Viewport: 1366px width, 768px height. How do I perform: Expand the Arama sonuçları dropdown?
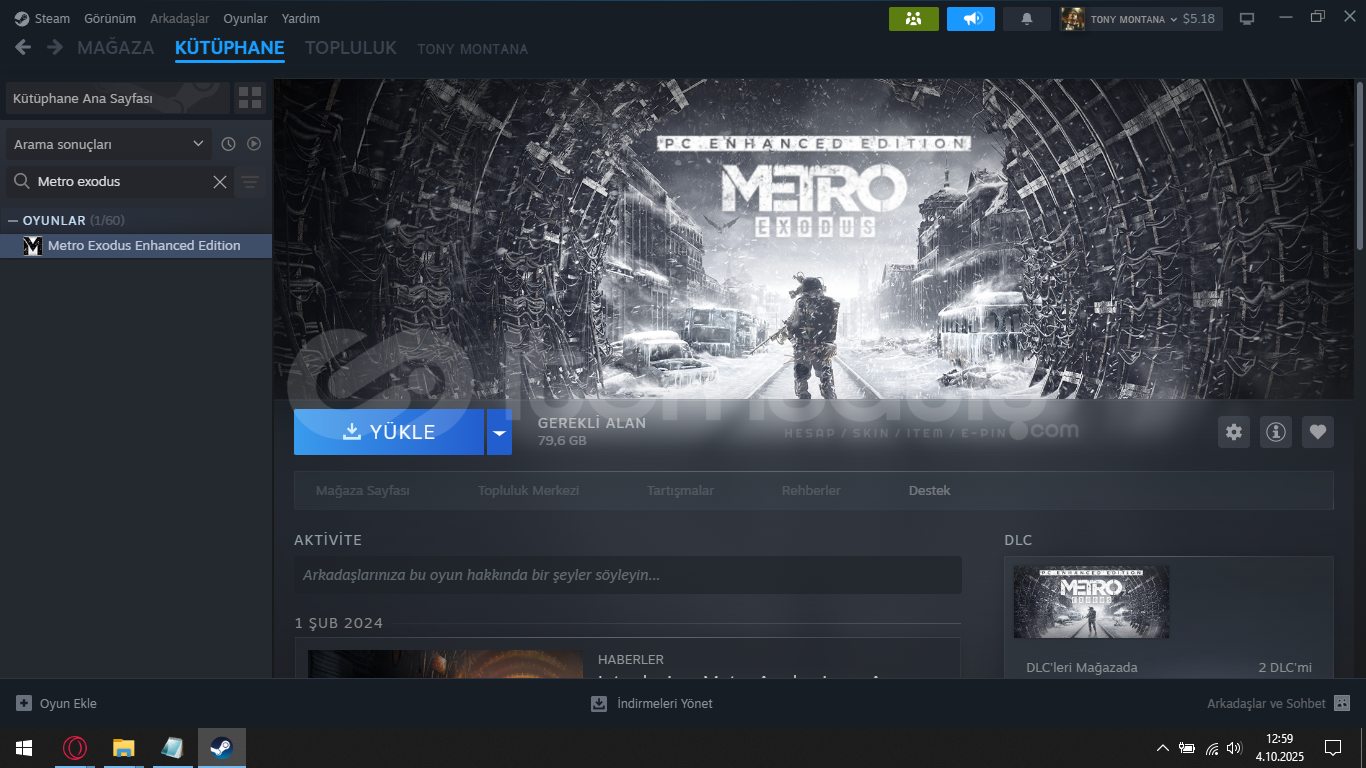[109, 144]
